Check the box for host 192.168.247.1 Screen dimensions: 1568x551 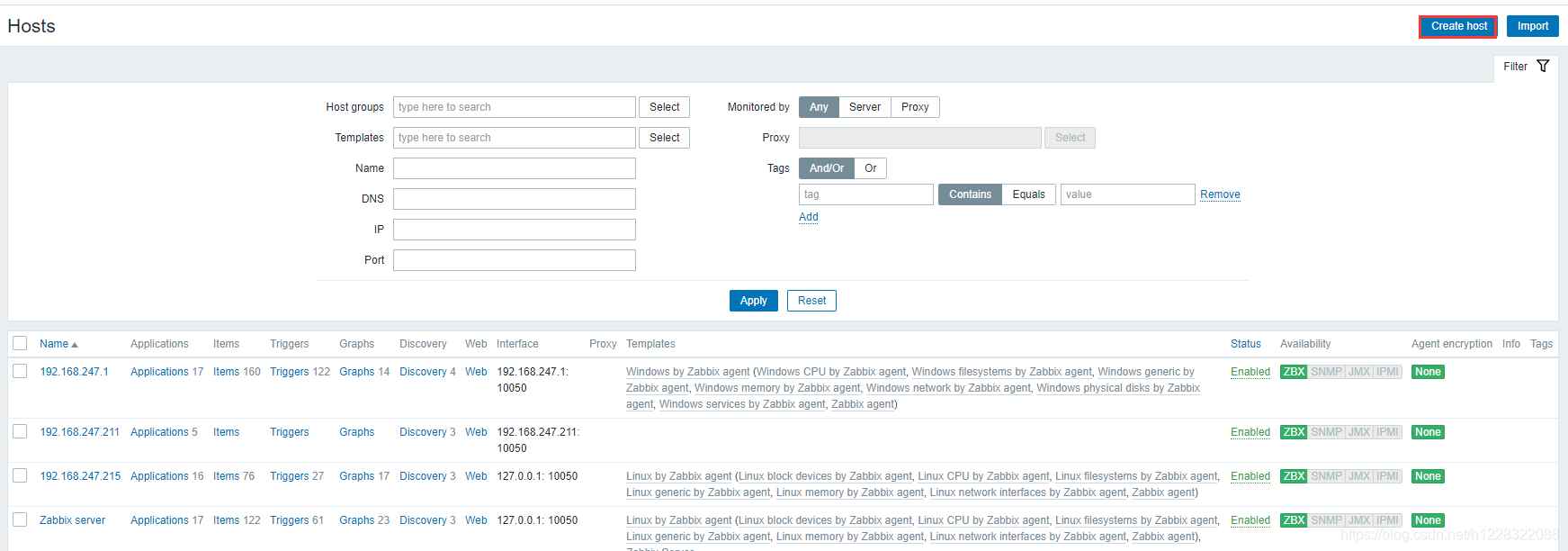tap(20, 371)
